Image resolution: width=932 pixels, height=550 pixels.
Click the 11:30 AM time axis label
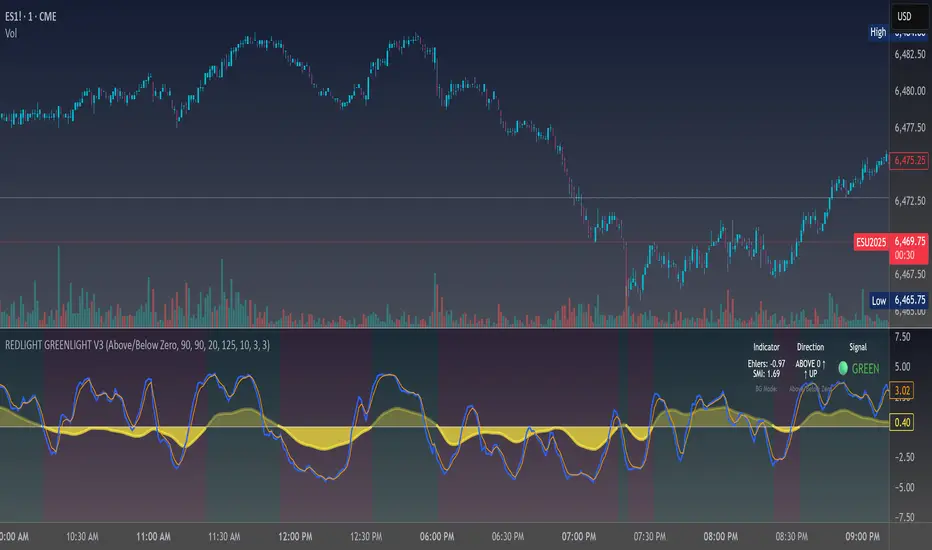[x=224, y=536]
